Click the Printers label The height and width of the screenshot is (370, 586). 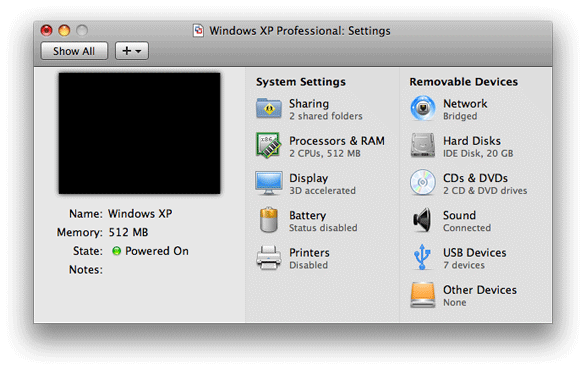pos(309,253)
